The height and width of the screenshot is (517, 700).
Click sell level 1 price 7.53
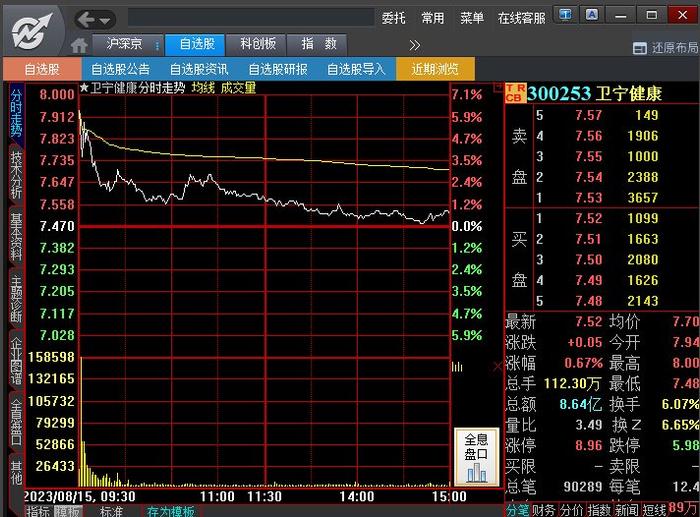click(588, 197)
